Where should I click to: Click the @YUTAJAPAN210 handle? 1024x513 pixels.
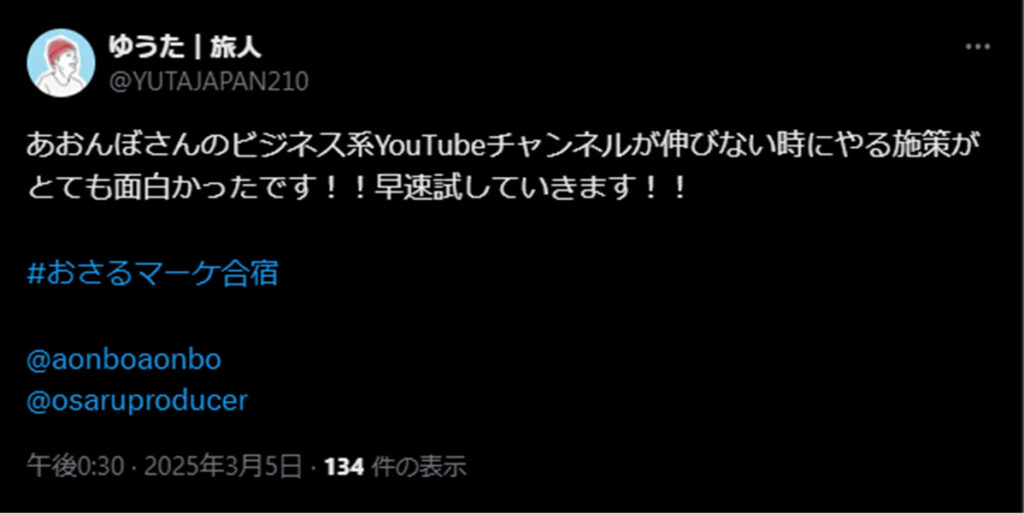pos(208,82)
